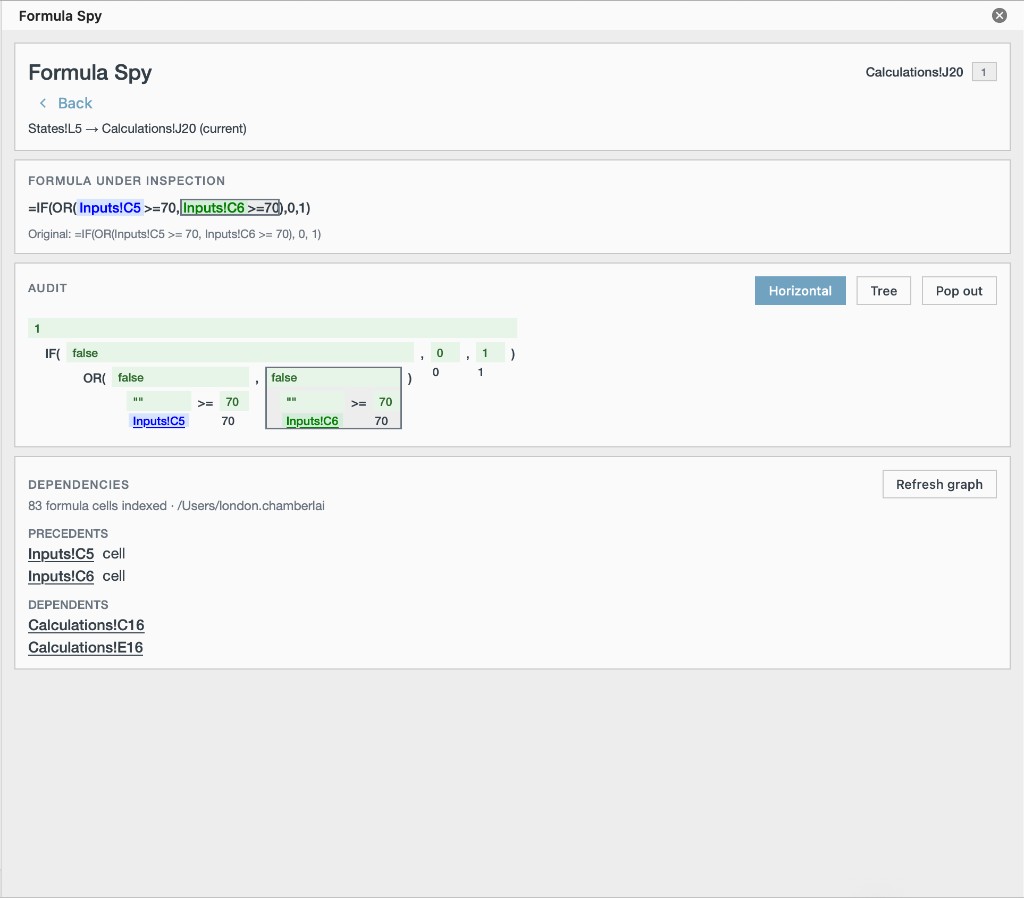Switch audit view to Horizontal
Viewport: 1024px width, 898px height.
800,291
